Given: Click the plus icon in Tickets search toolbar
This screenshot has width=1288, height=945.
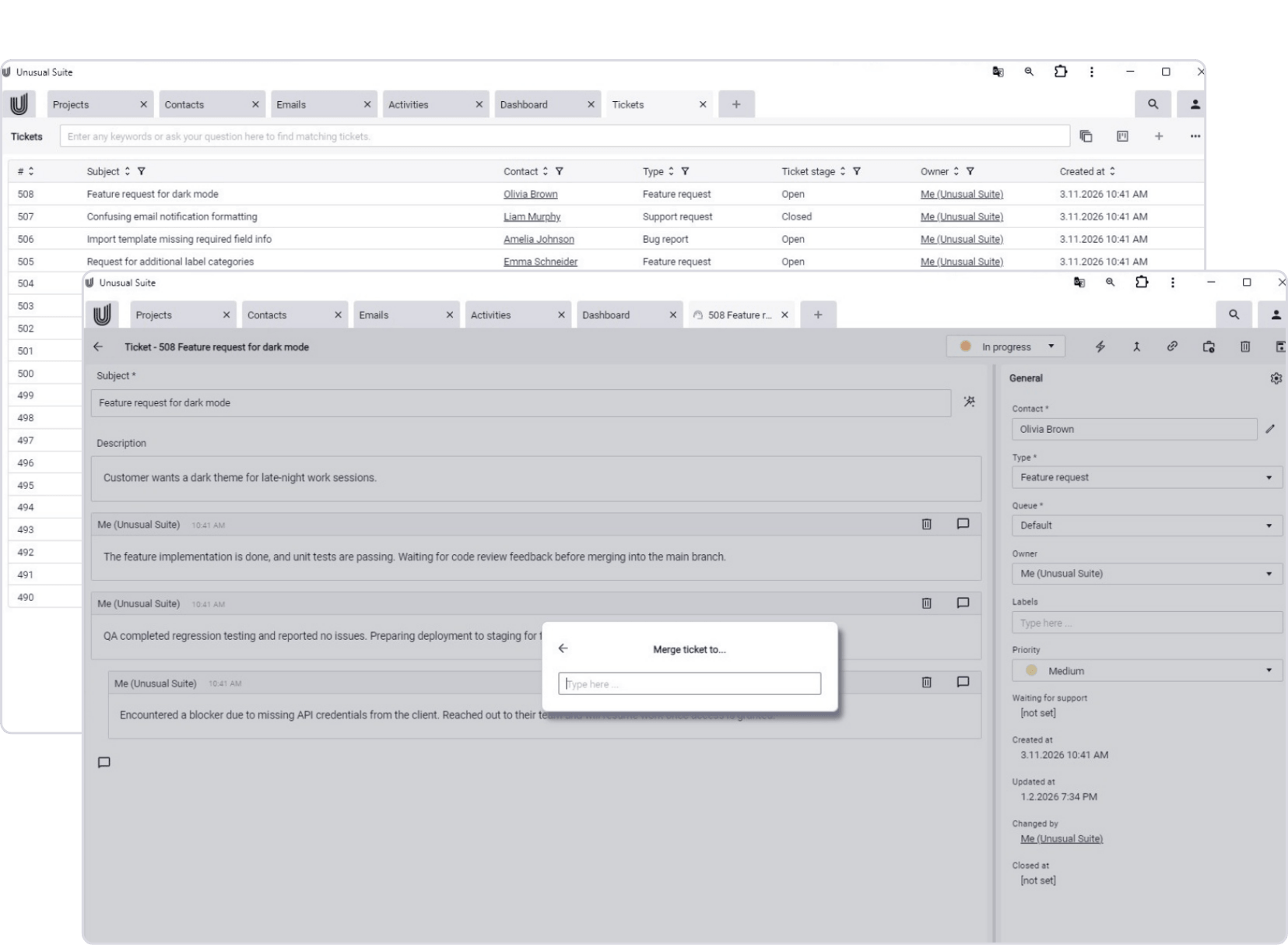Looking at the screenshot, I should click(x=1159, y=136).
